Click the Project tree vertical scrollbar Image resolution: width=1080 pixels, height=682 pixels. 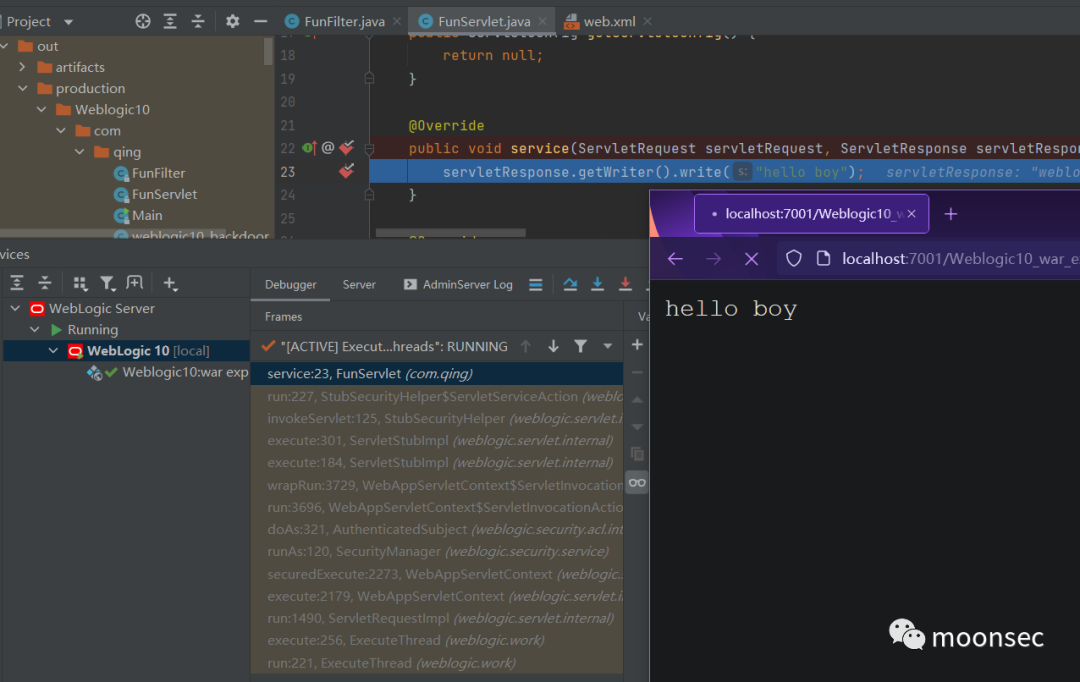click(268, 52)
